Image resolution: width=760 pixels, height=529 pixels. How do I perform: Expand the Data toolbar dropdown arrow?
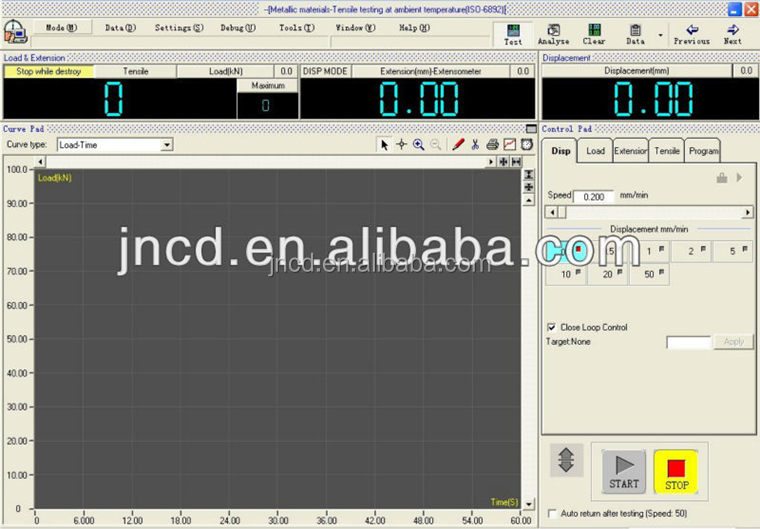660,35
